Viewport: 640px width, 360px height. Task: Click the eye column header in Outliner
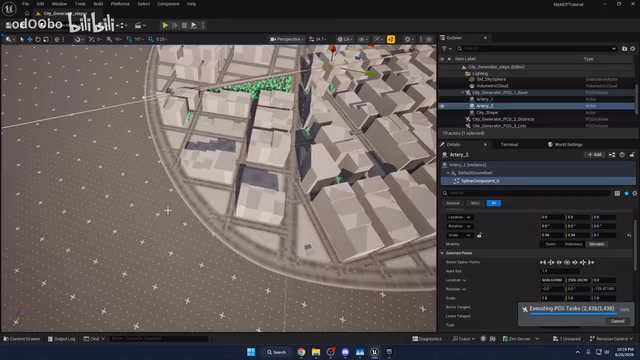pyautogui.click(x=442, y=59)
